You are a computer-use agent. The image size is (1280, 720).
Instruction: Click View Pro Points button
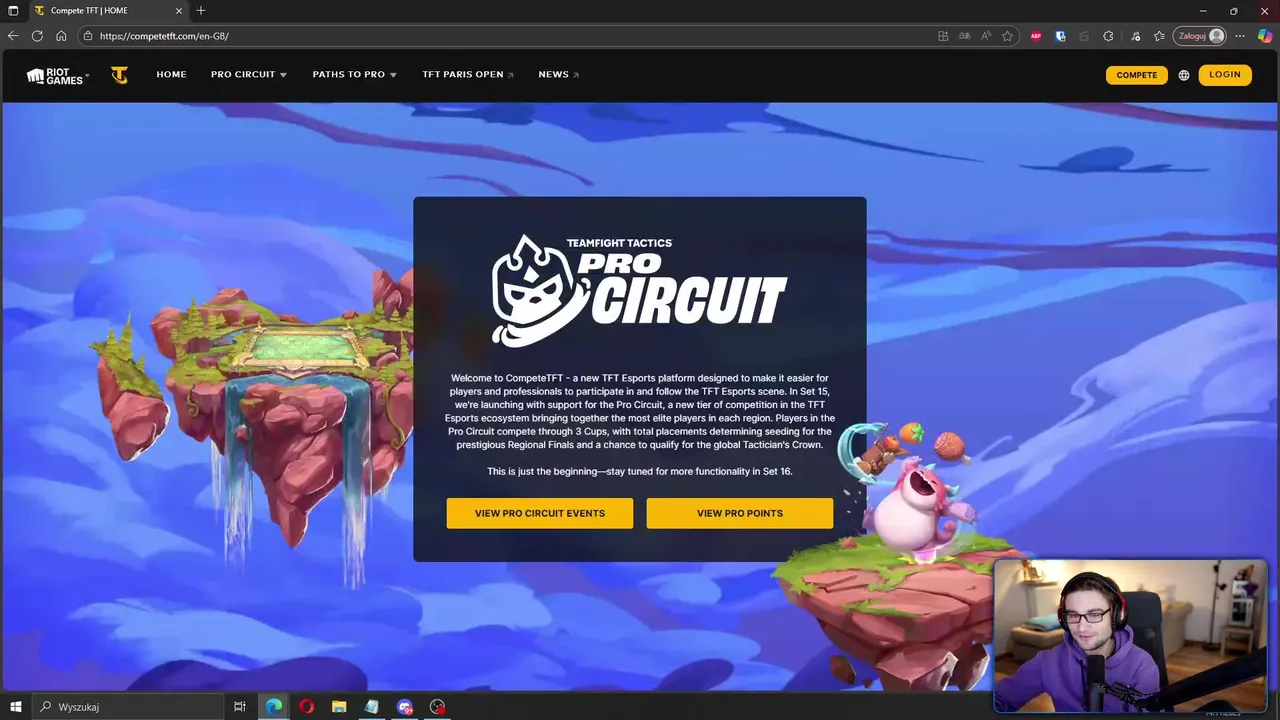[740, 513]
